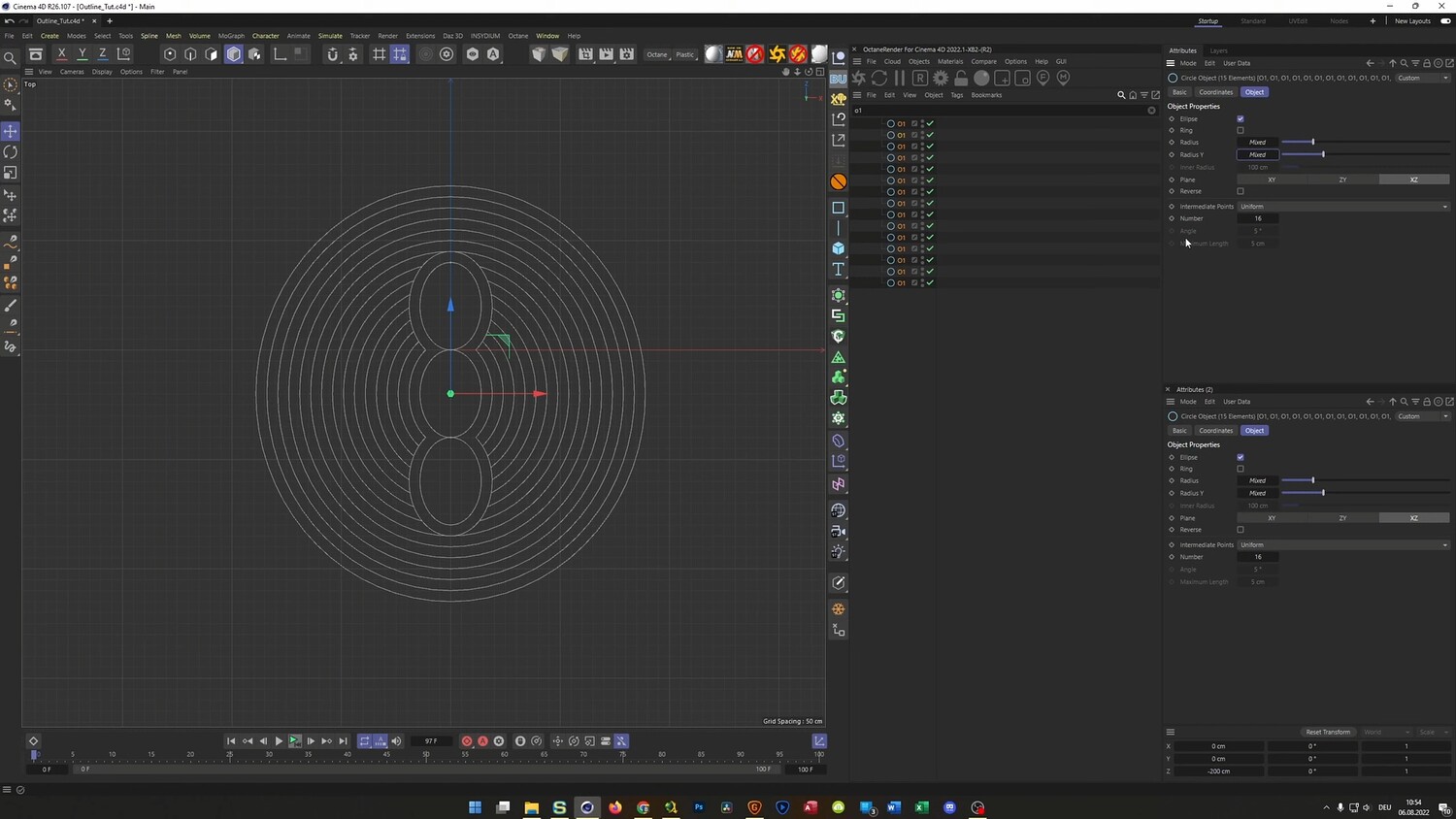
Task: Check Reverse in the Attributes (2) panel
Action: click(x=1241, y=530)
